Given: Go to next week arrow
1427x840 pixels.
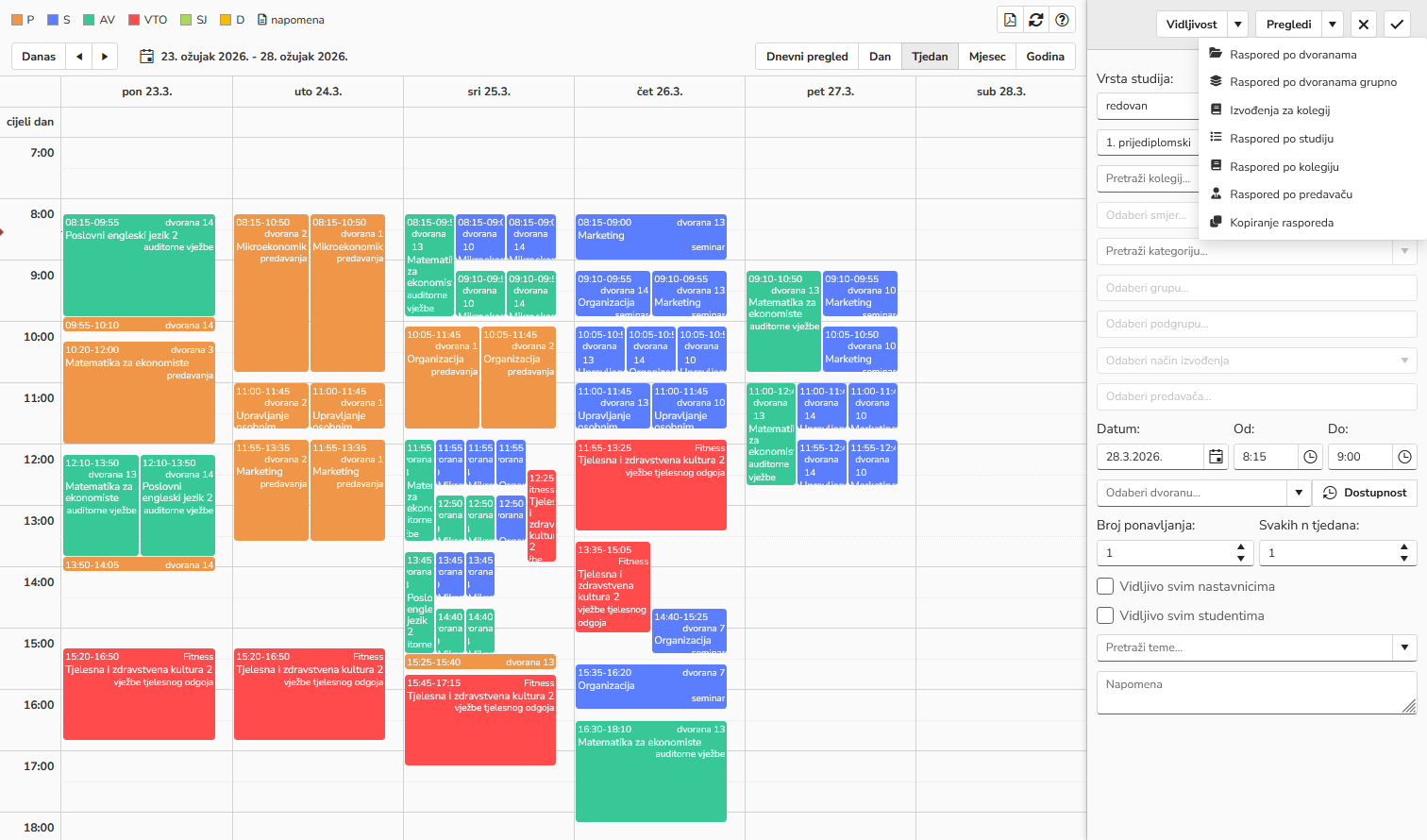Looking at the screenshot, I should (x=105, y=57).
